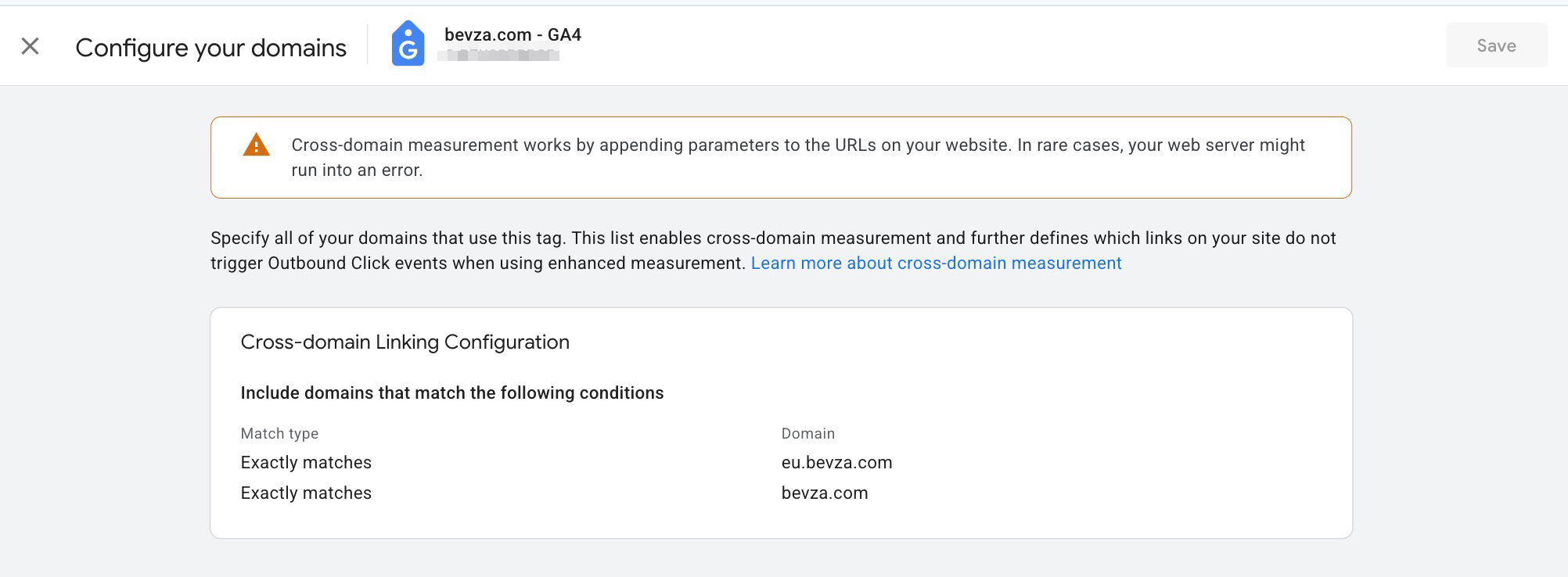Image resolution: width=1568 pixels, height=577 pixels.
Task: Click Include domains that match following conditions
Action: (x=451, y=393)
